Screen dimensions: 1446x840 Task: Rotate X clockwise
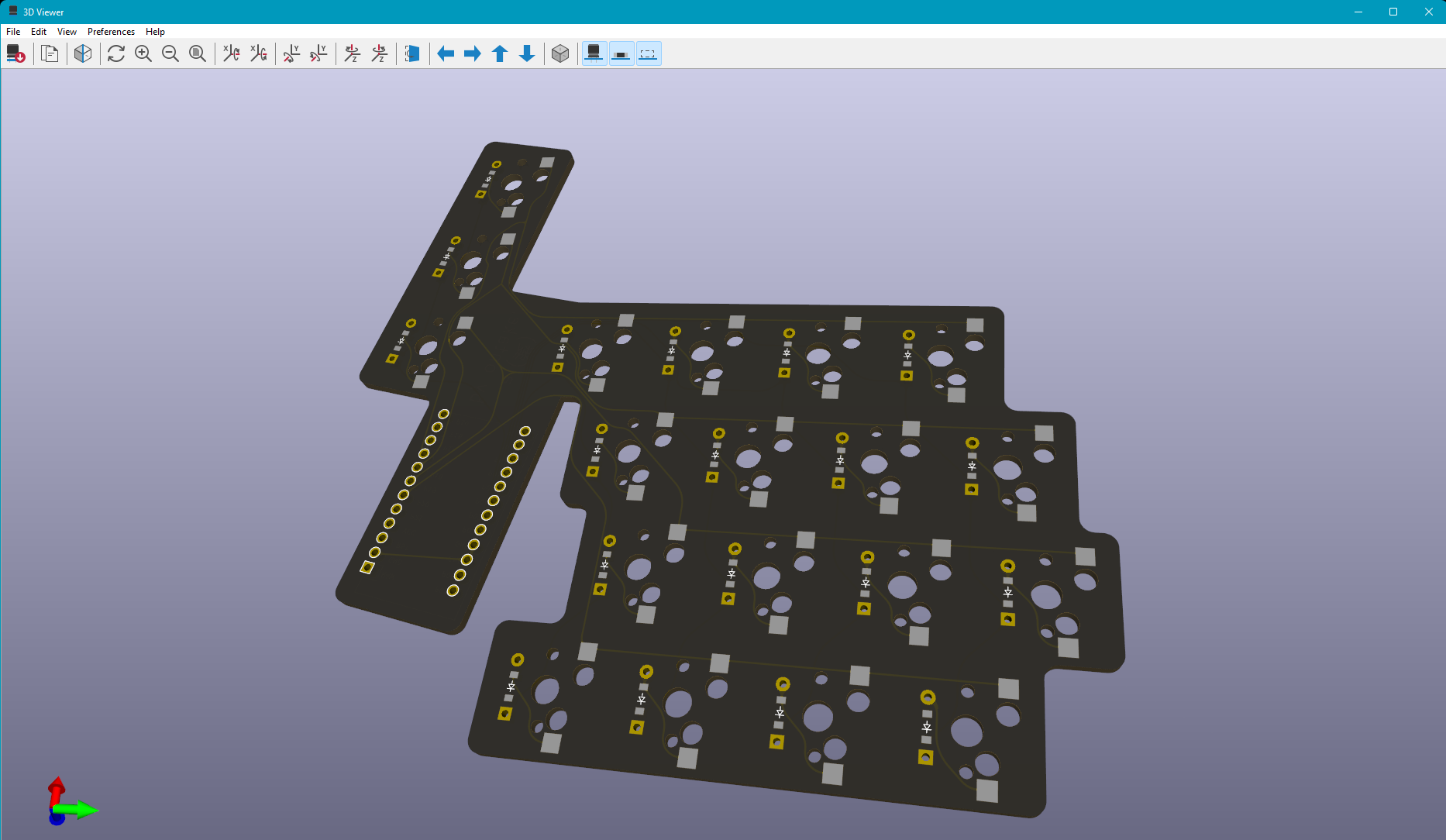pos(231,53)
